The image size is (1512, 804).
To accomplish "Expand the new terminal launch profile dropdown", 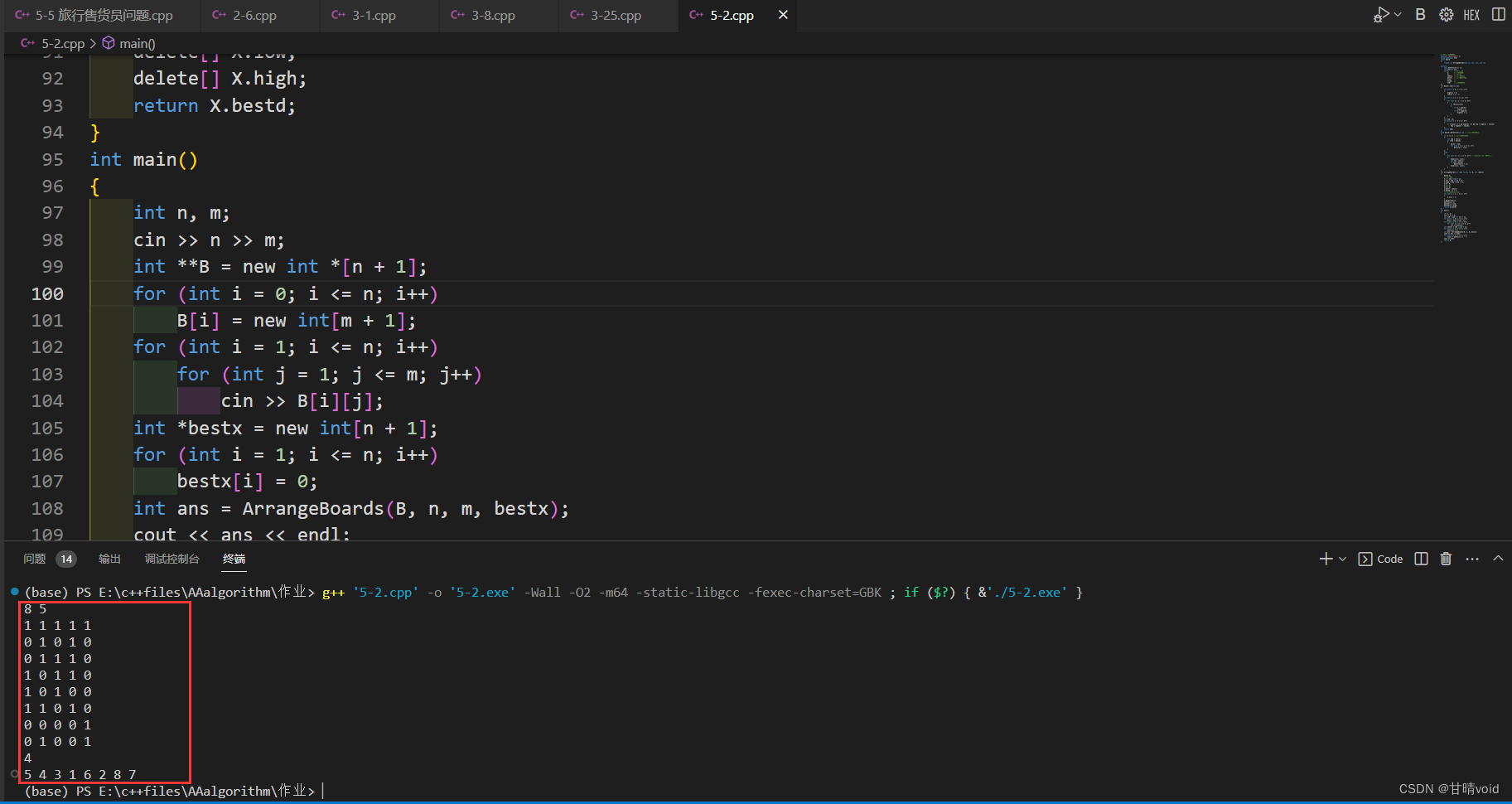I will click(1342, 559).
